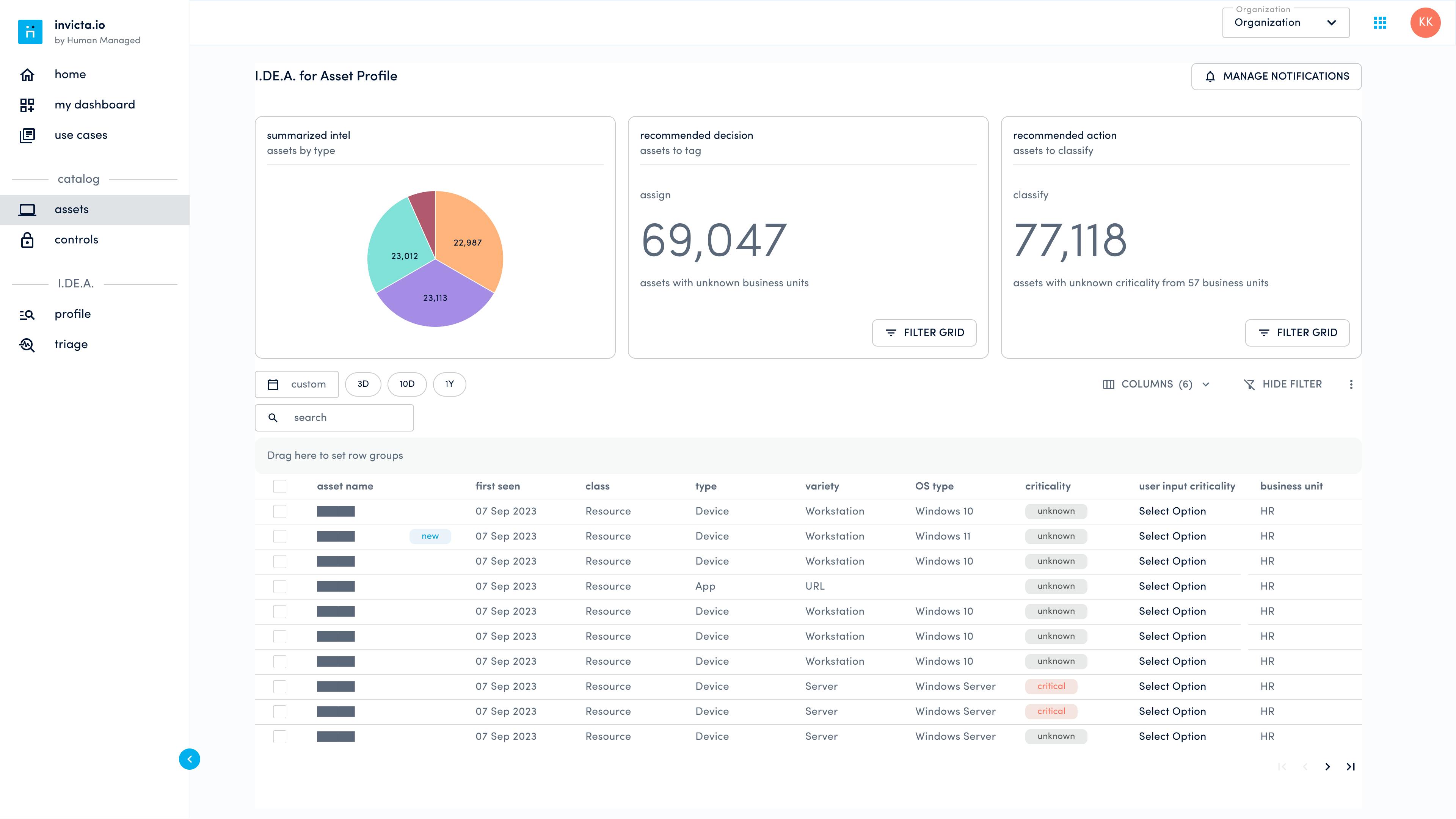
Task: Navigate to my dashboard
Action: (95, 105)
